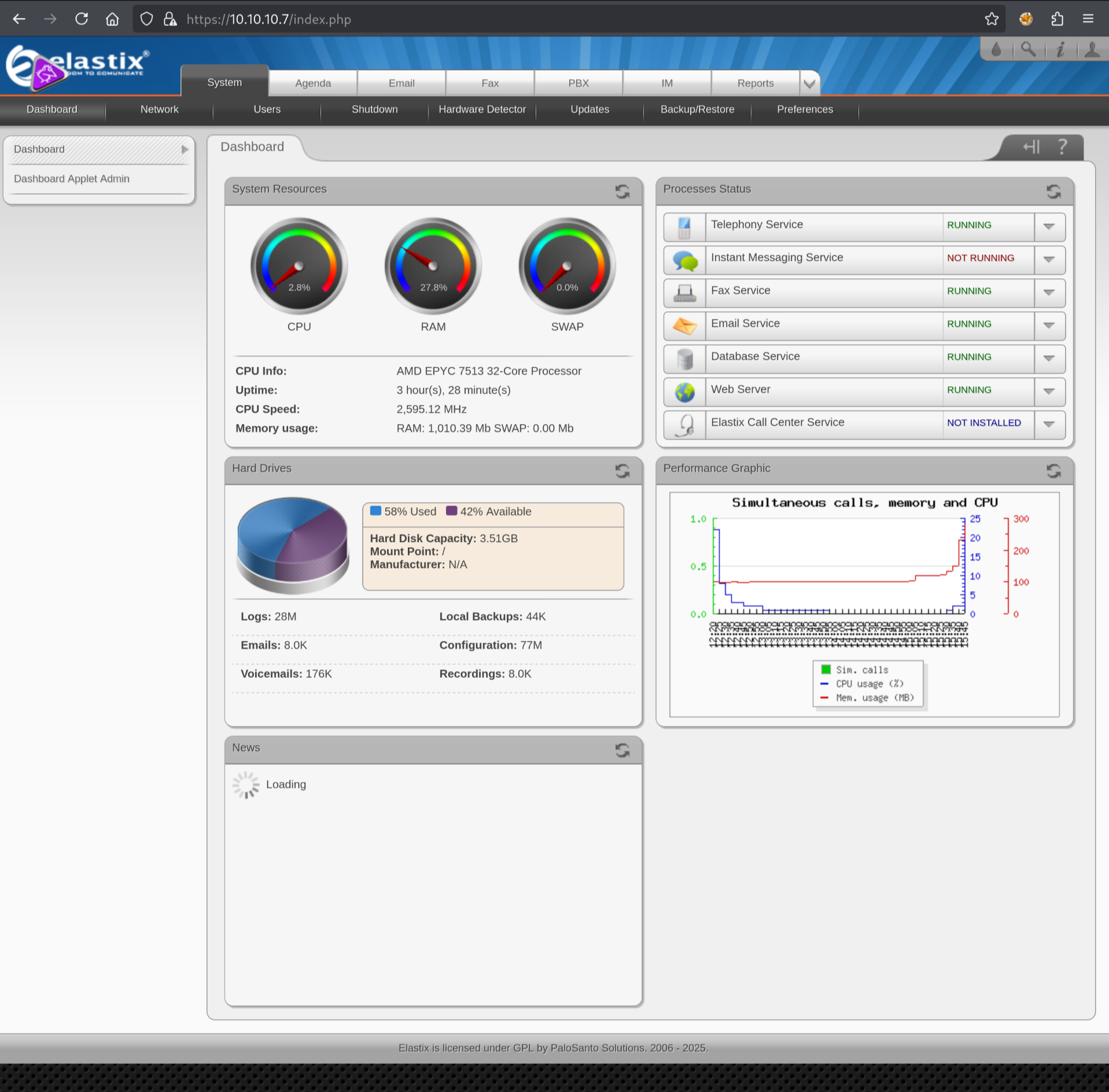Open Dashboard Applet Admin link
The width and height of the screenshot is (1109, 1092).
pyautogui.click(x=72, y=179)
